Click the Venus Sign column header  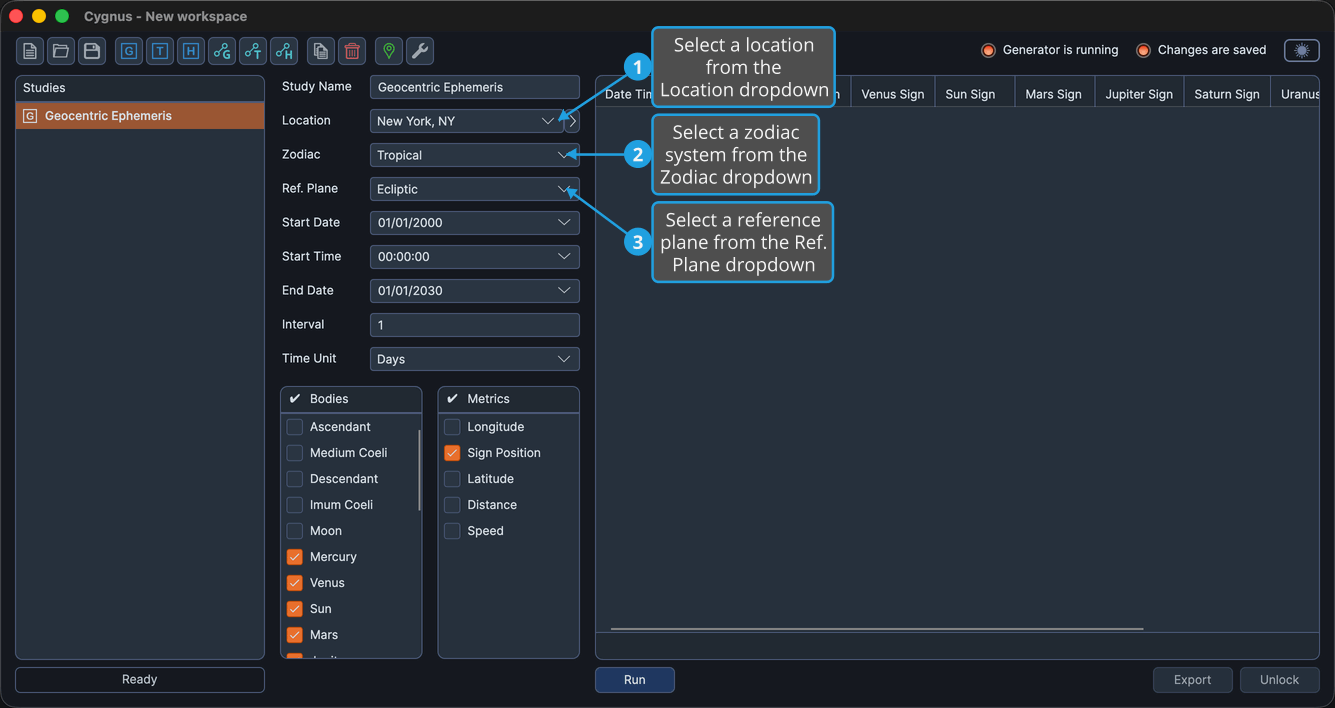pyautogui.click(x=892, y=94)
